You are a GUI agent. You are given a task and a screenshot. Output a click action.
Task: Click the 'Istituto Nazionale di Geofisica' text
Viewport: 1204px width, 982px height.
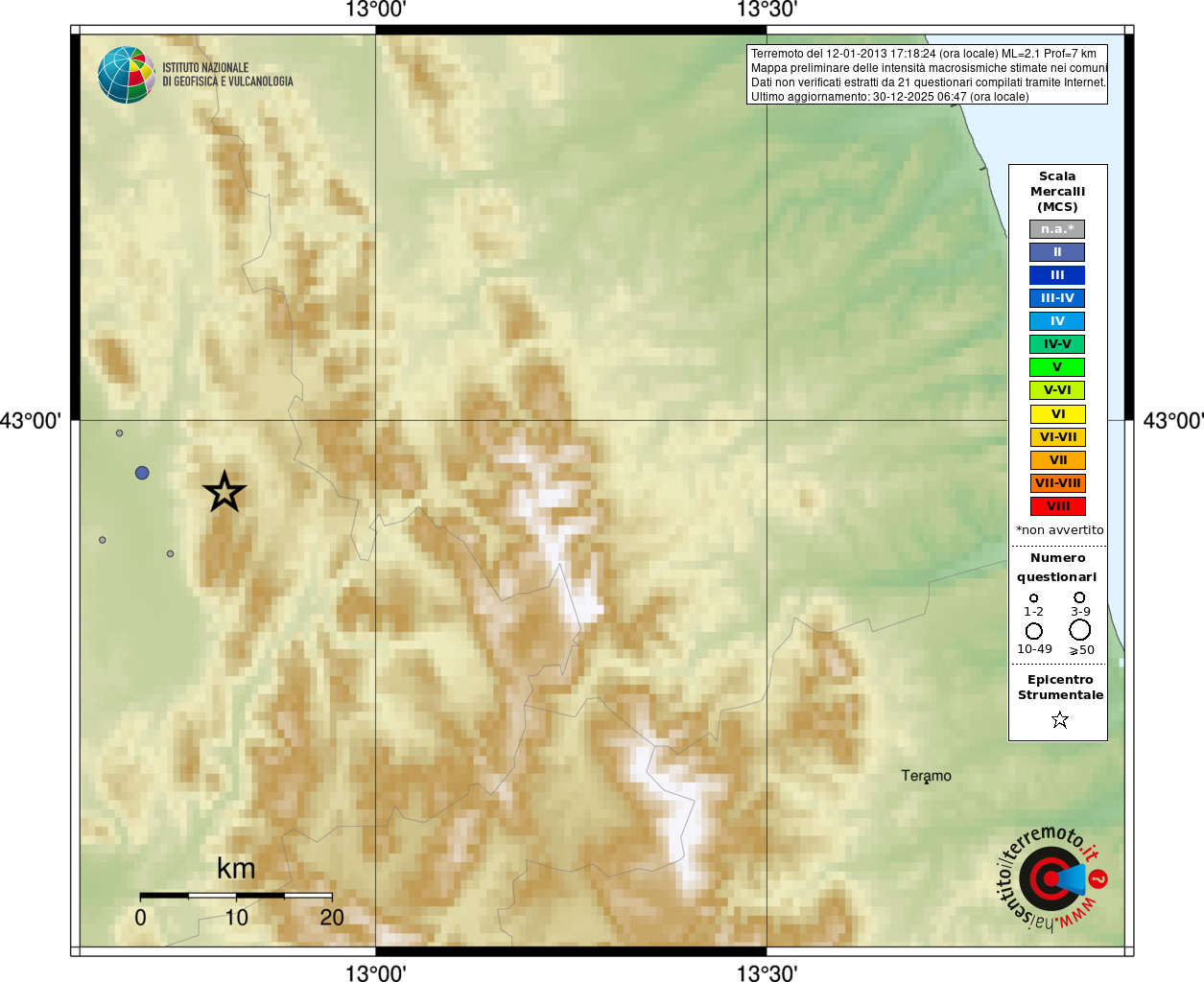coord(227,75)
